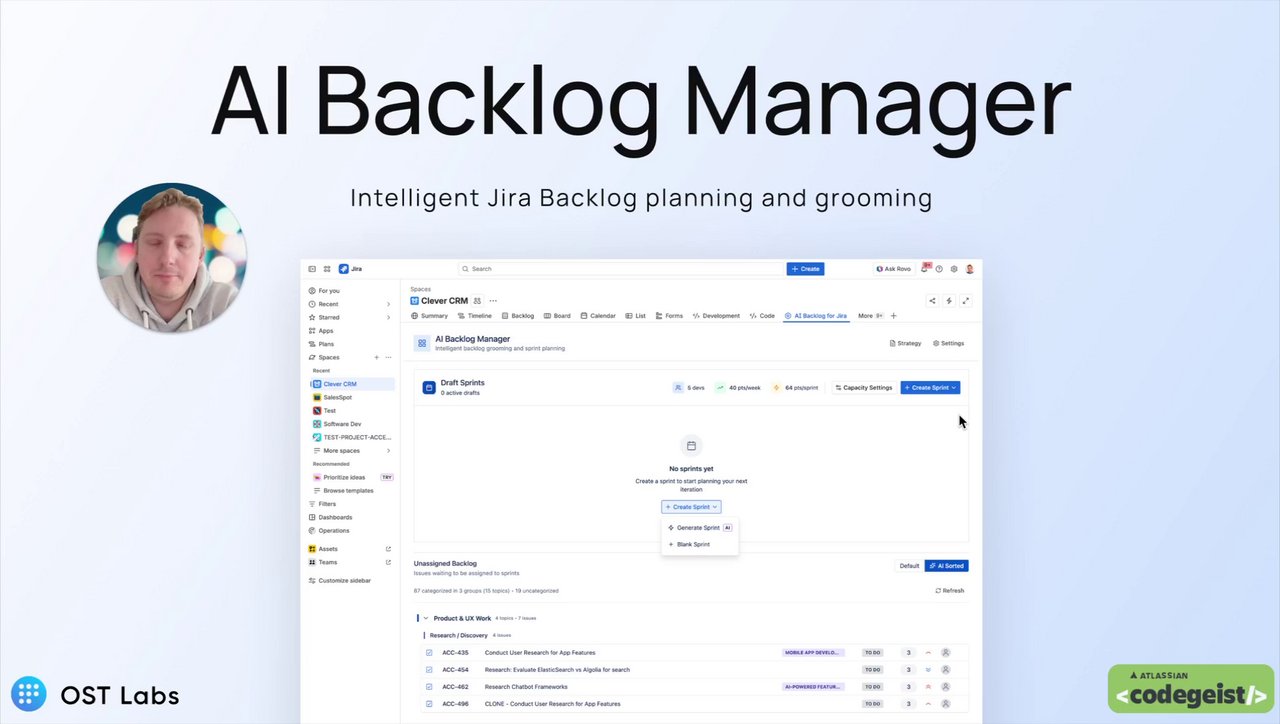Click the assignee avatar on ACC-496

tap(946, 704)
